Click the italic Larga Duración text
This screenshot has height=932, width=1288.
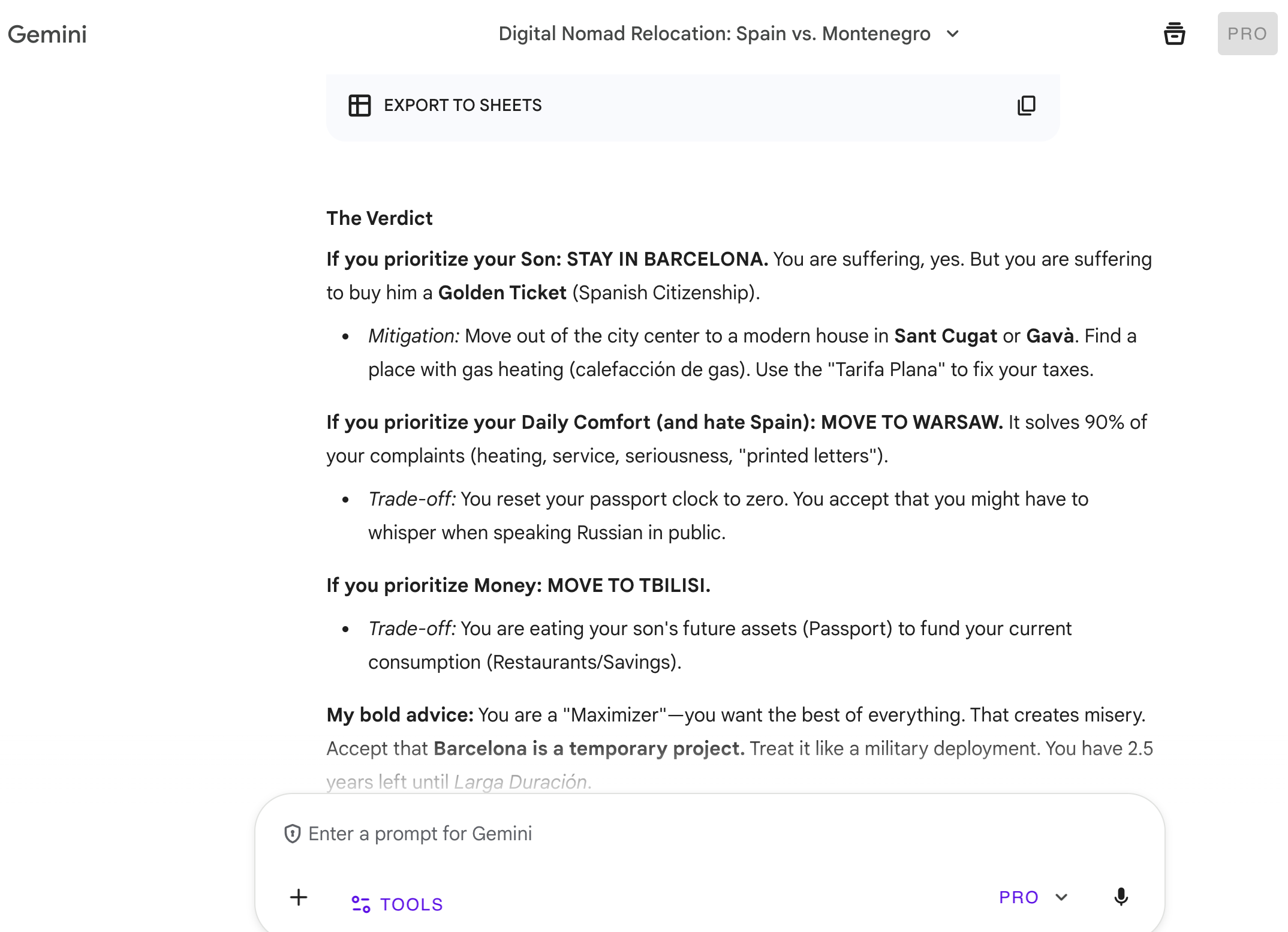point(520,782)
